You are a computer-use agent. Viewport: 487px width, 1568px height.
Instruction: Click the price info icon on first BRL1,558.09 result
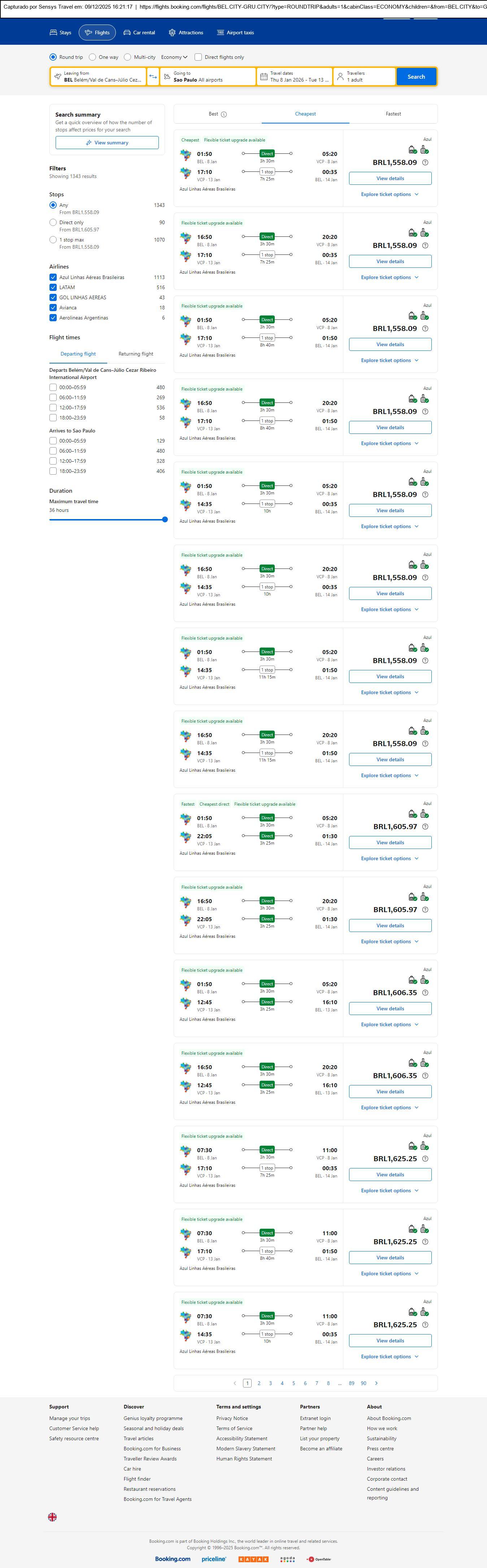pyautogui.click(x=425, y=162)
